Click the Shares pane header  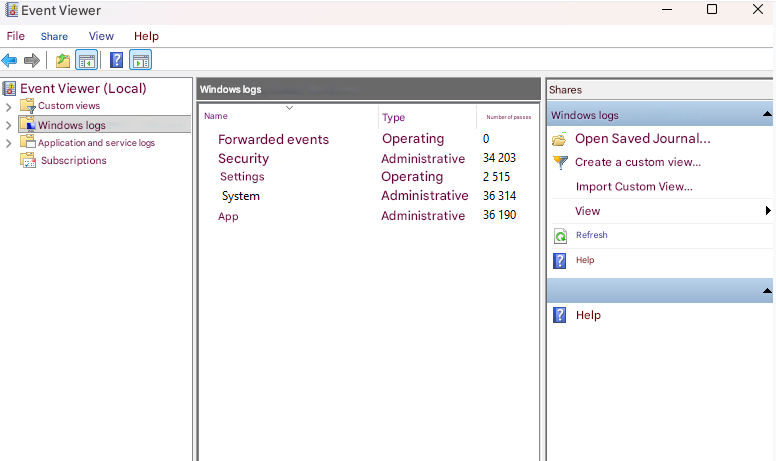point(659,90)
